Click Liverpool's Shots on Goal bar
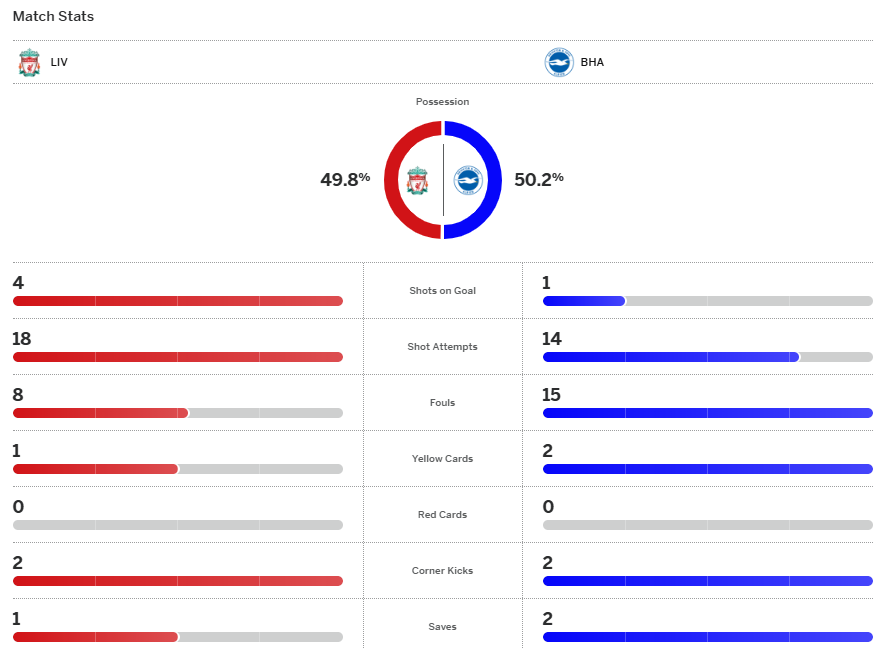Screen dimensions: 884x648 pos(177,301)
